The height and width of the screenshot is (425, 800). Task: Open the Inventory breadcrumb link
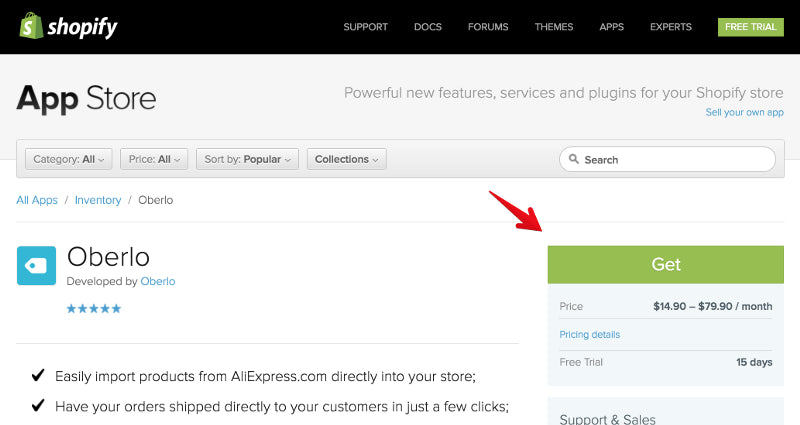[98, 200]
